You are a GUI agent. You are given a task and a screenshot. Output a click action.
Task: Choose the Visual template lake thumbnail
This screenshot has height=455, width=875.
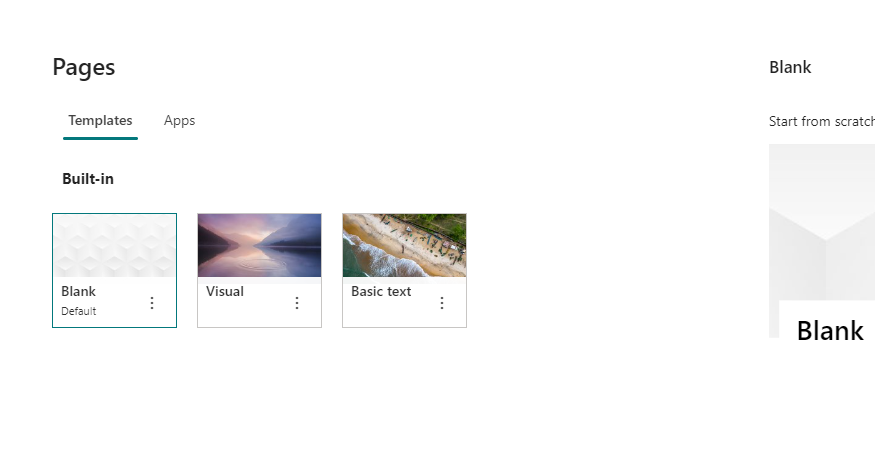pos(259,245)
